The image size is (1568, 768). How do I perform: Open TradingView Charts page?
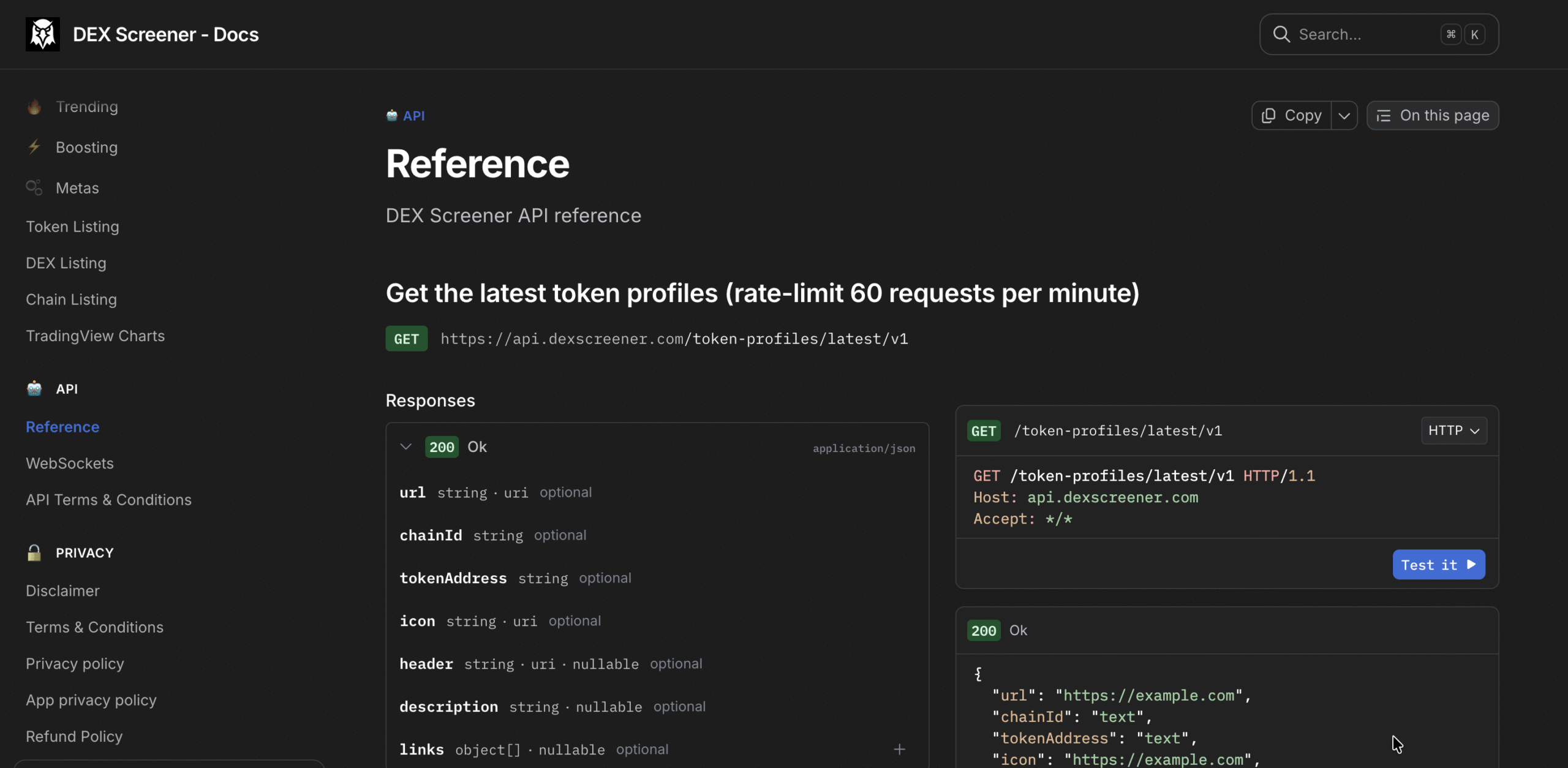95,336
